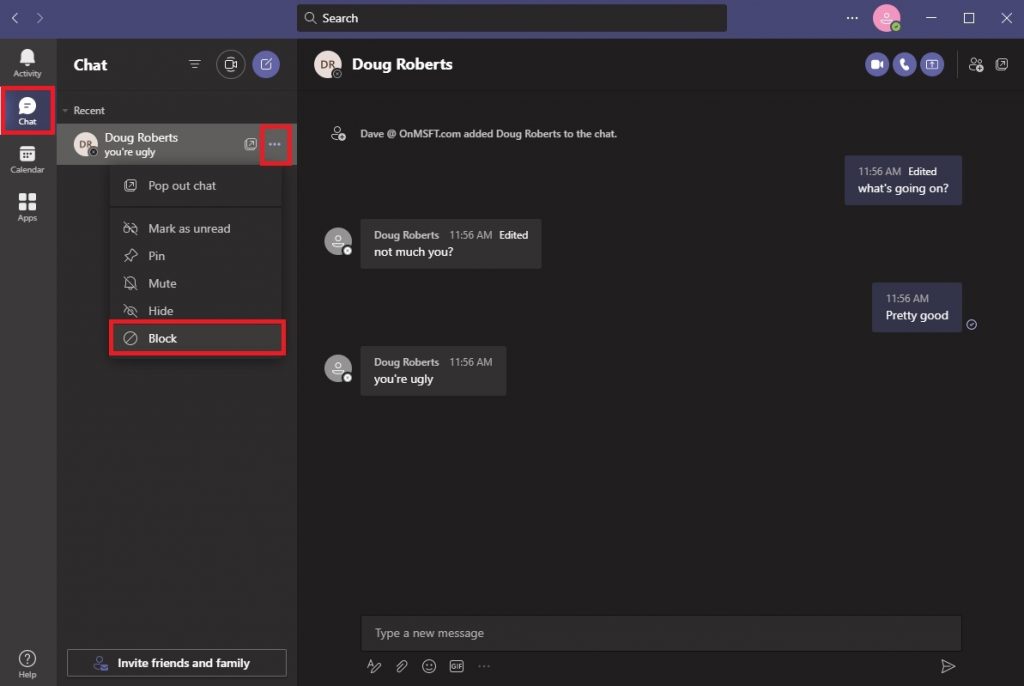Open the chat list filter
This screenshot has height=686, width=1024.
[195, 64]
